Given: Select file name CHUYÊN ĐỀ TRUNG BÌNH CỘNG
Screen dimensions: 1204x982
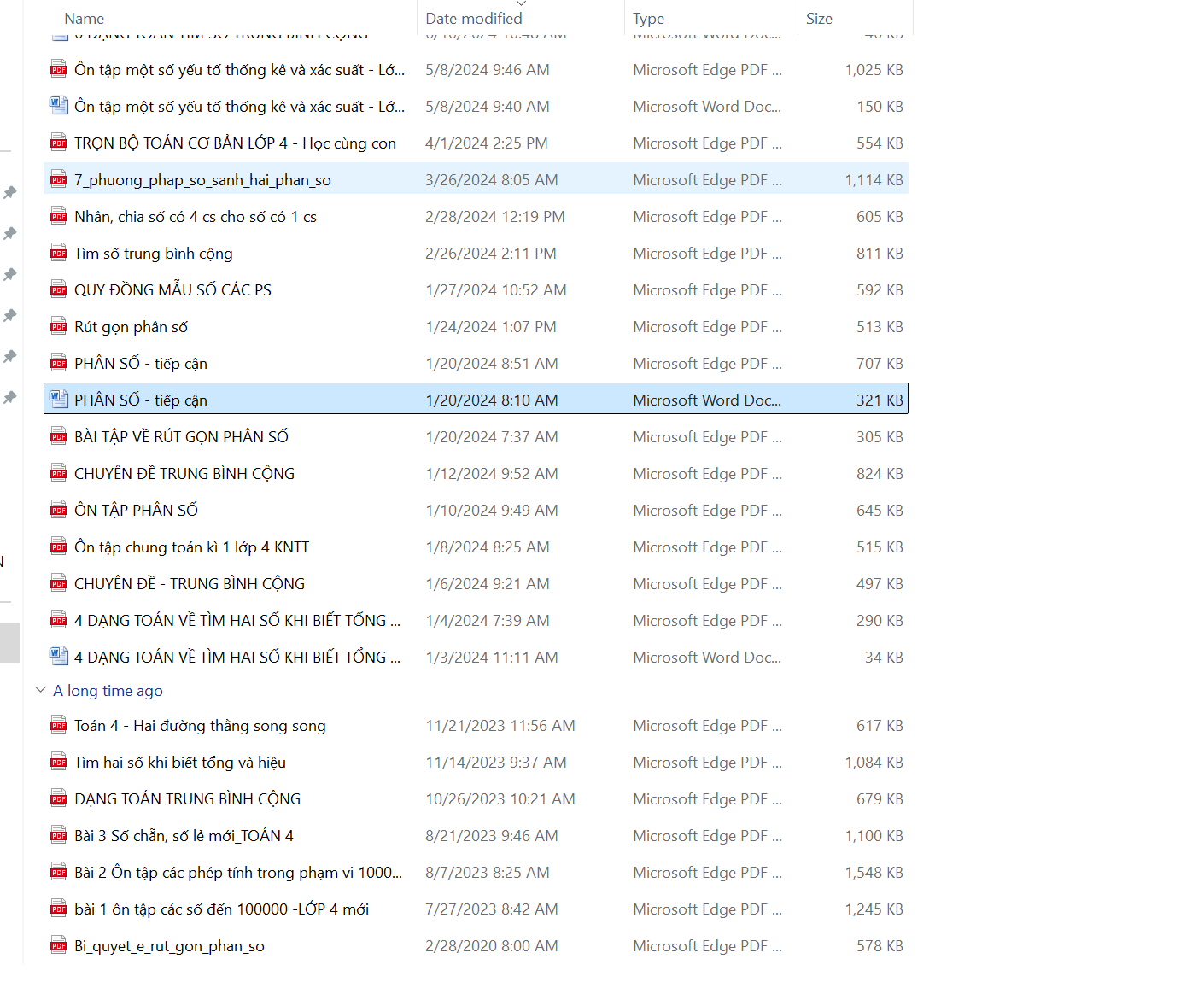Looking at the screenshot, I should pyautogui.click(x=184, y=474).
